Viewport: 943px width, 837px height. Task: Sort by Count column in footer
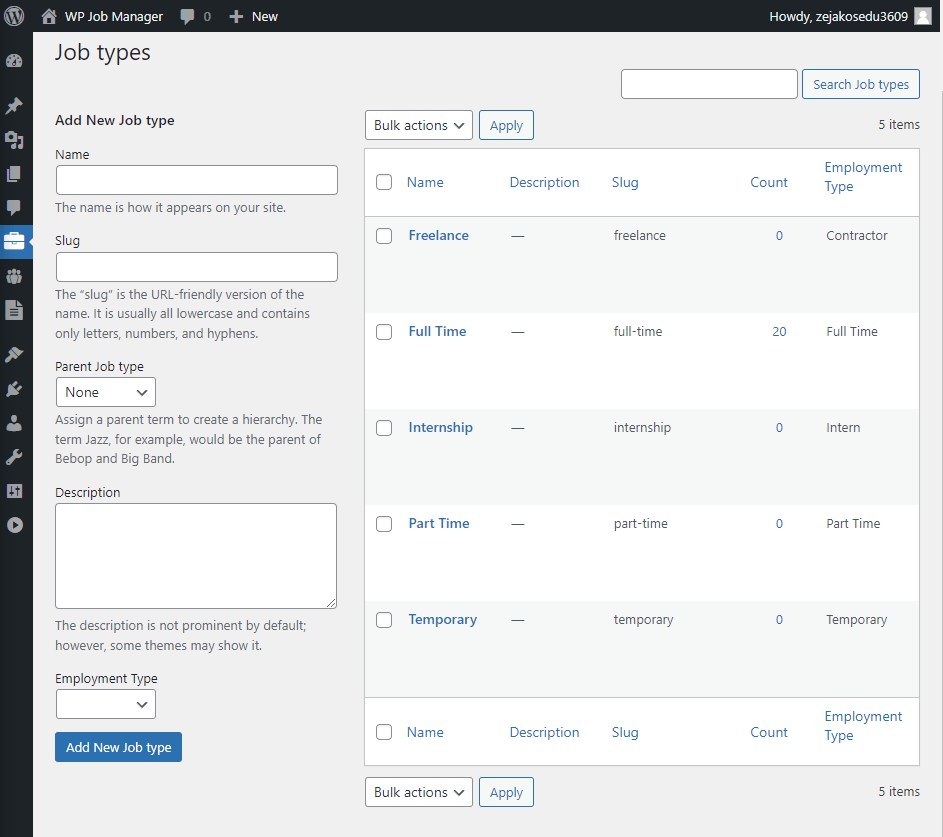[x=769, y=732]
